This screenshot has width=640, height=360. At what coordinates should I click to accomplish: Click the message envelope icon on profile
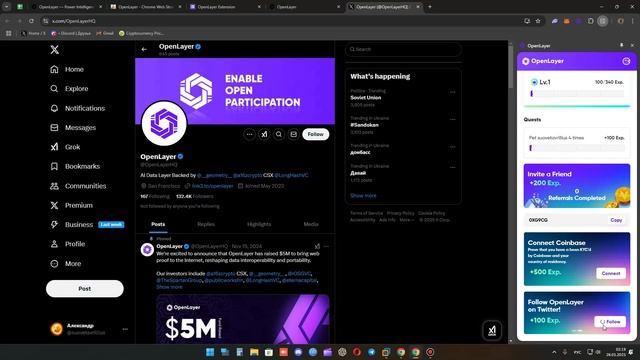click(x=293, y=134)
